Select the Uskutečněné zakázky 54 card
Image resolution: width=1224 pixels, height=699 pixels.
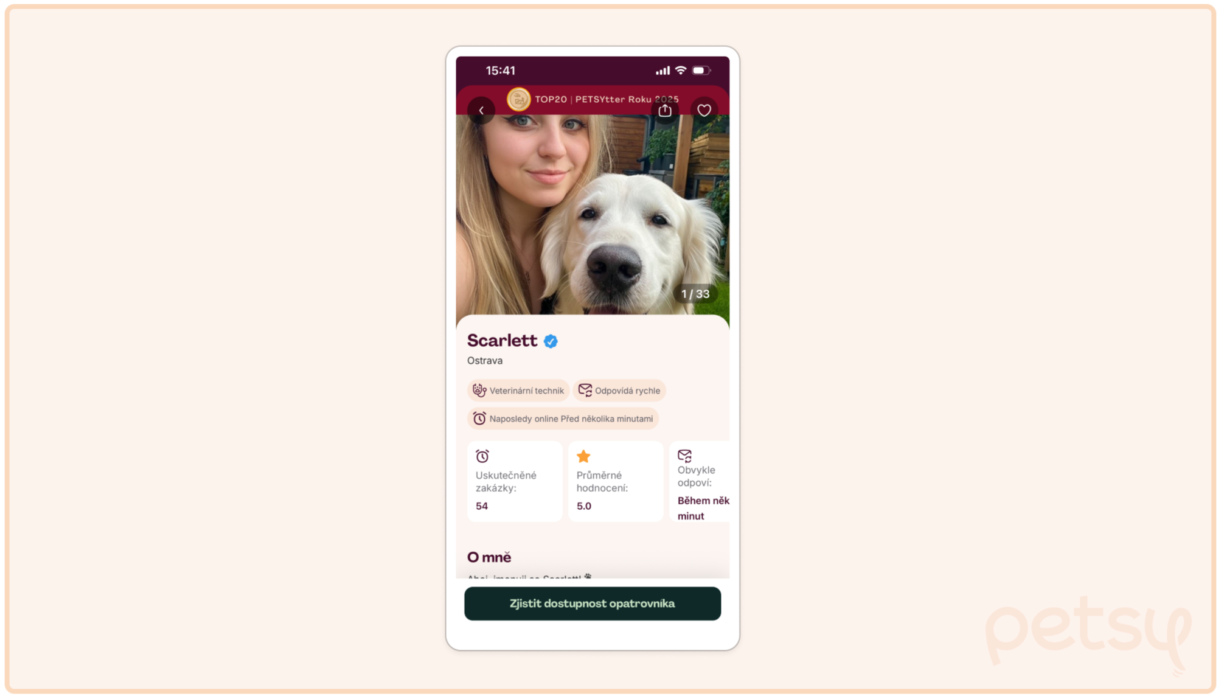pos(515,481)
